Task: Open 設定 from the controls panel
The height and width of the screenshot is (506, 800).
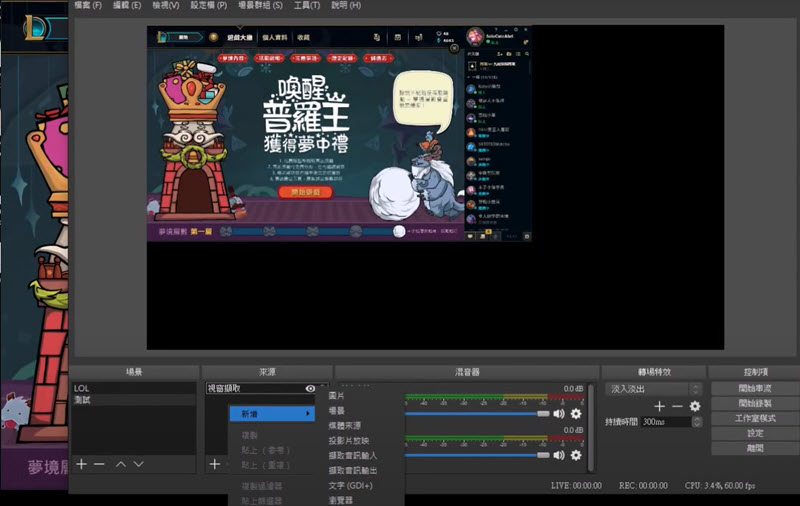Action: (755, 433)
